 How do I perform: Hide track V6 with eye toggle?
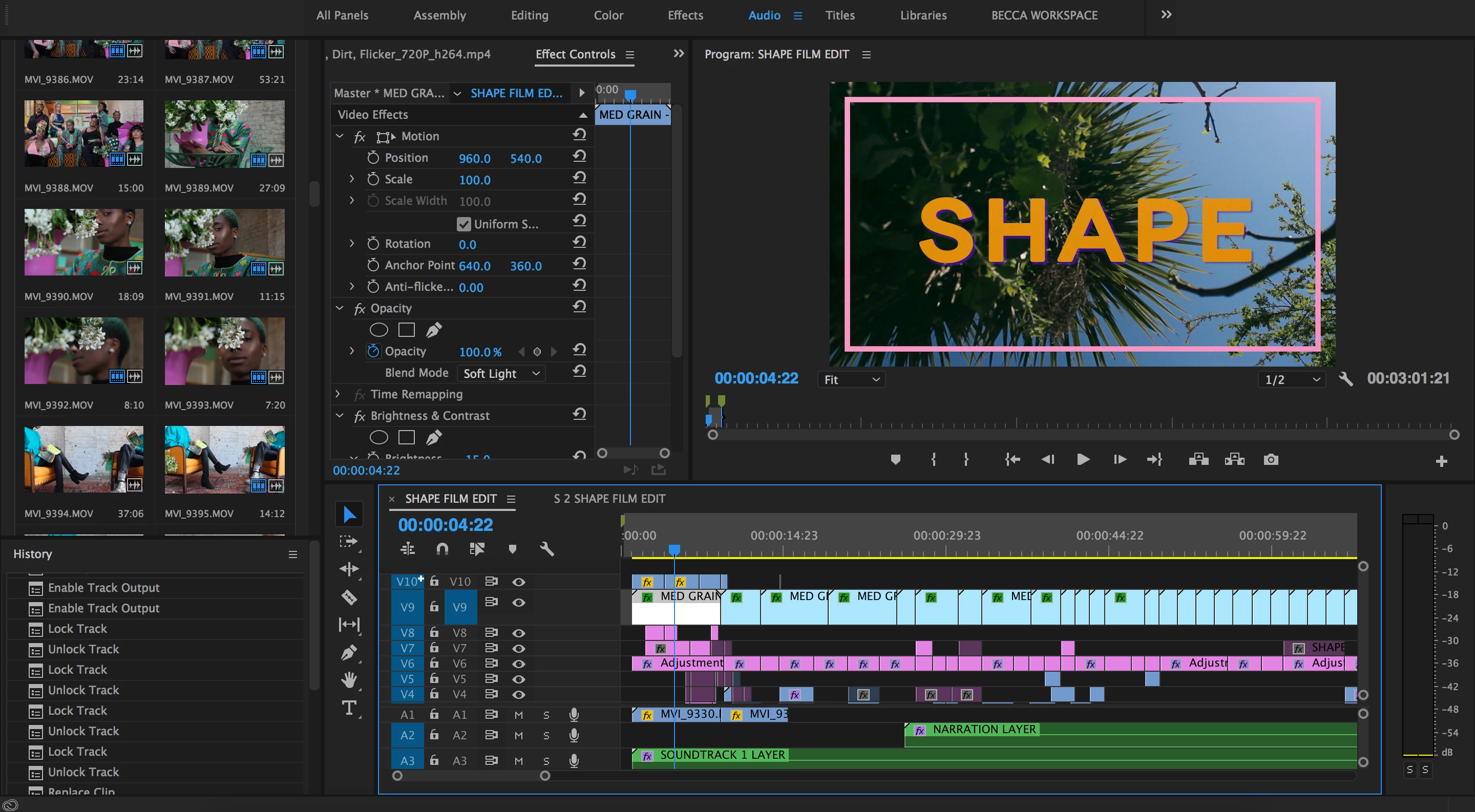tap(519, 664)
